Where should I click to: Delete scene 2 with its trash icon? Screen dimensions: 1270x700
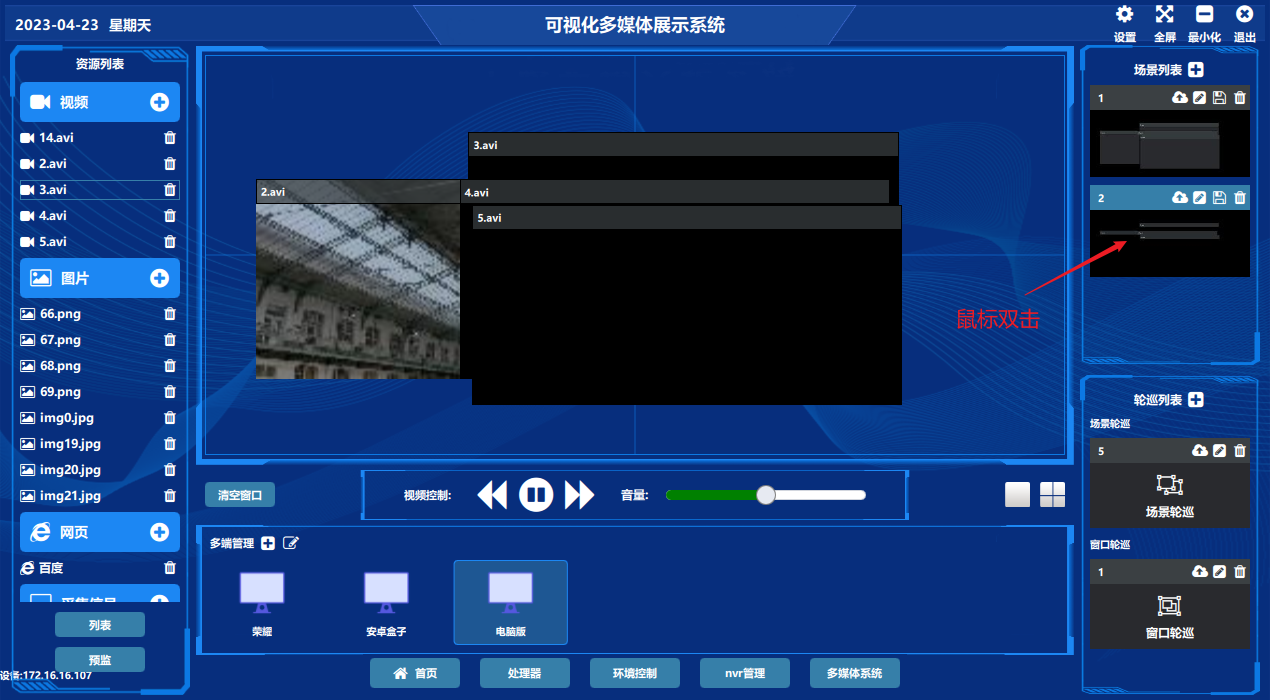click(x=1240, y=198)
